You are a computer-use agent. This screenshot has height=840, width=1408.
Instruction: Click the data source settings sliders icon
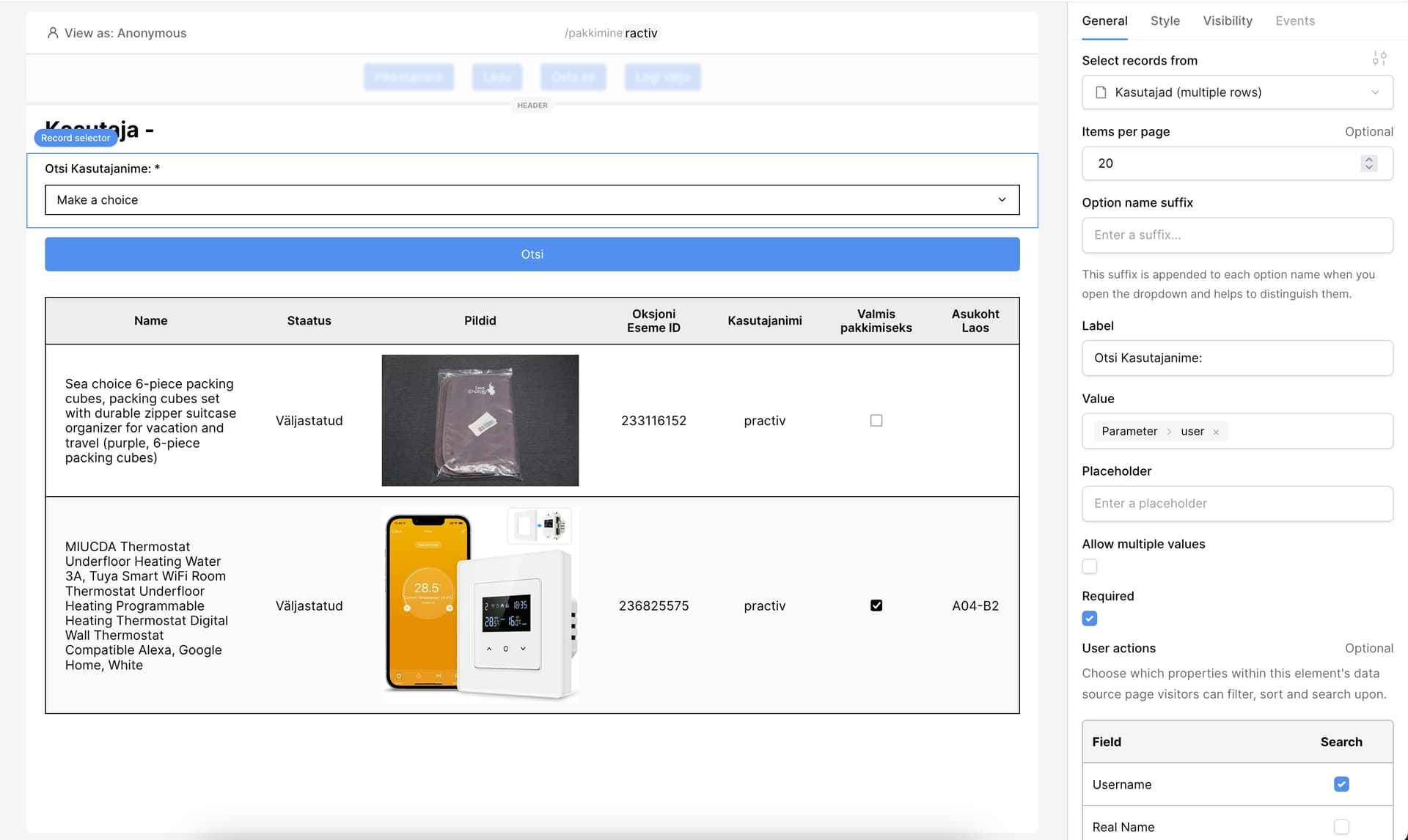[1379, 59]
